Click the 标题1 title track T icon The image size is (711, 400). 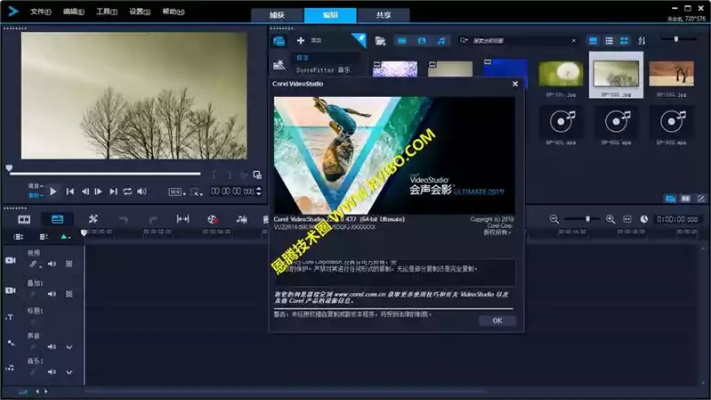[10, 317]
